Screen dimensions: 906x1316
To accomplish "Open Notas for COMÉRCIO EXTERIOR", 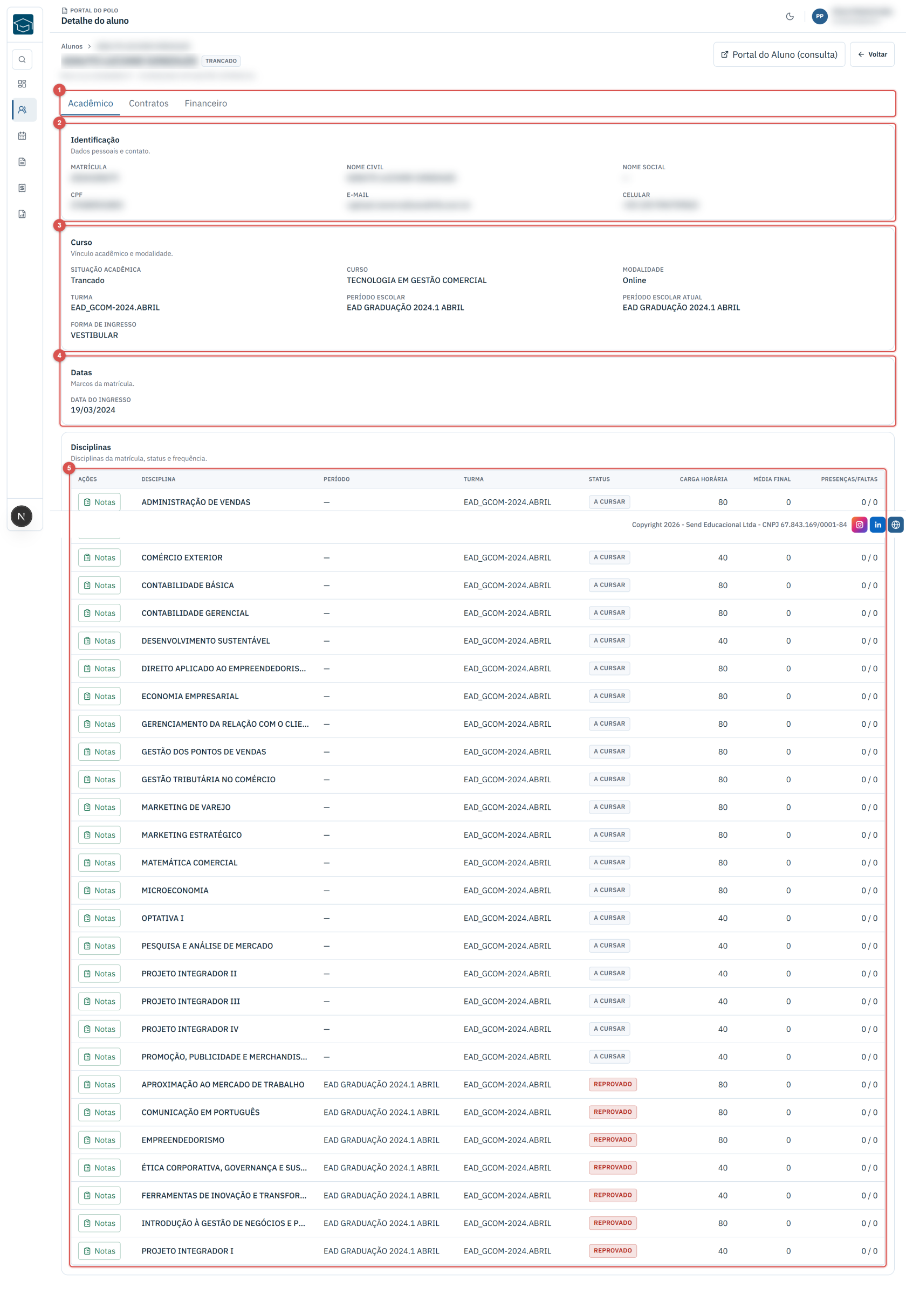I will click(99, 558).
